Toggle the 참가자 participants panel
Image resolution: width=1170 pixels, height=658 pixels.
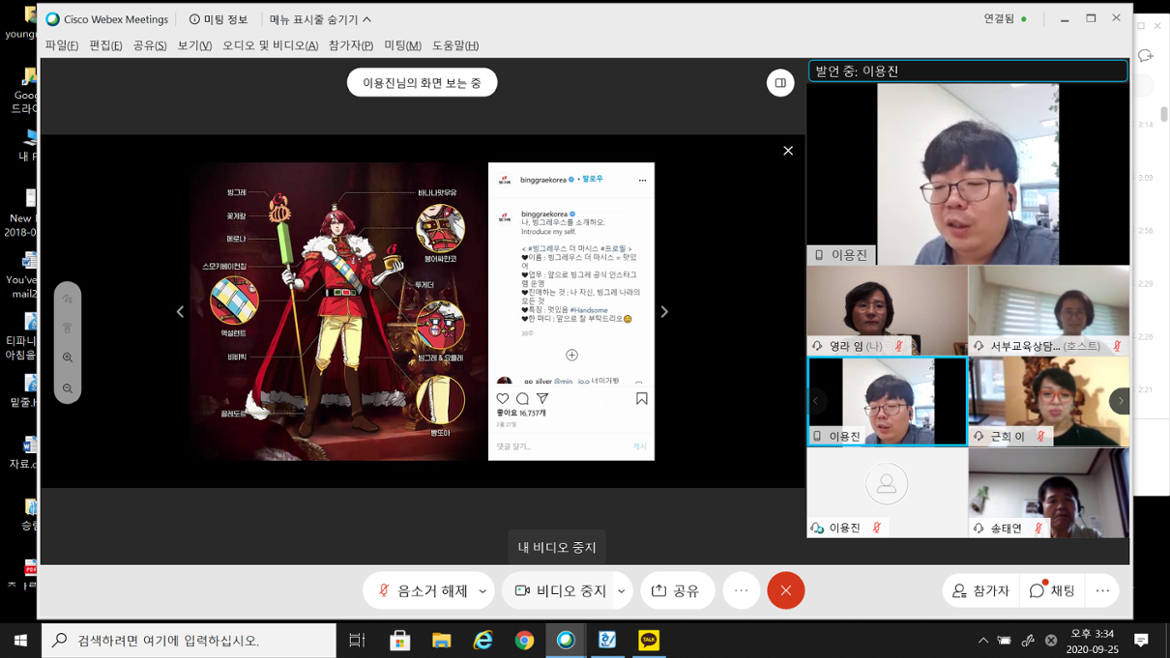[981, 591]
